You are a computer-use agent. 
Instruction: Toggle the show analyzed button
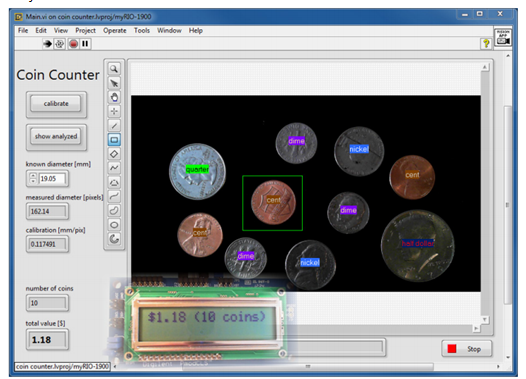(56, 136)
